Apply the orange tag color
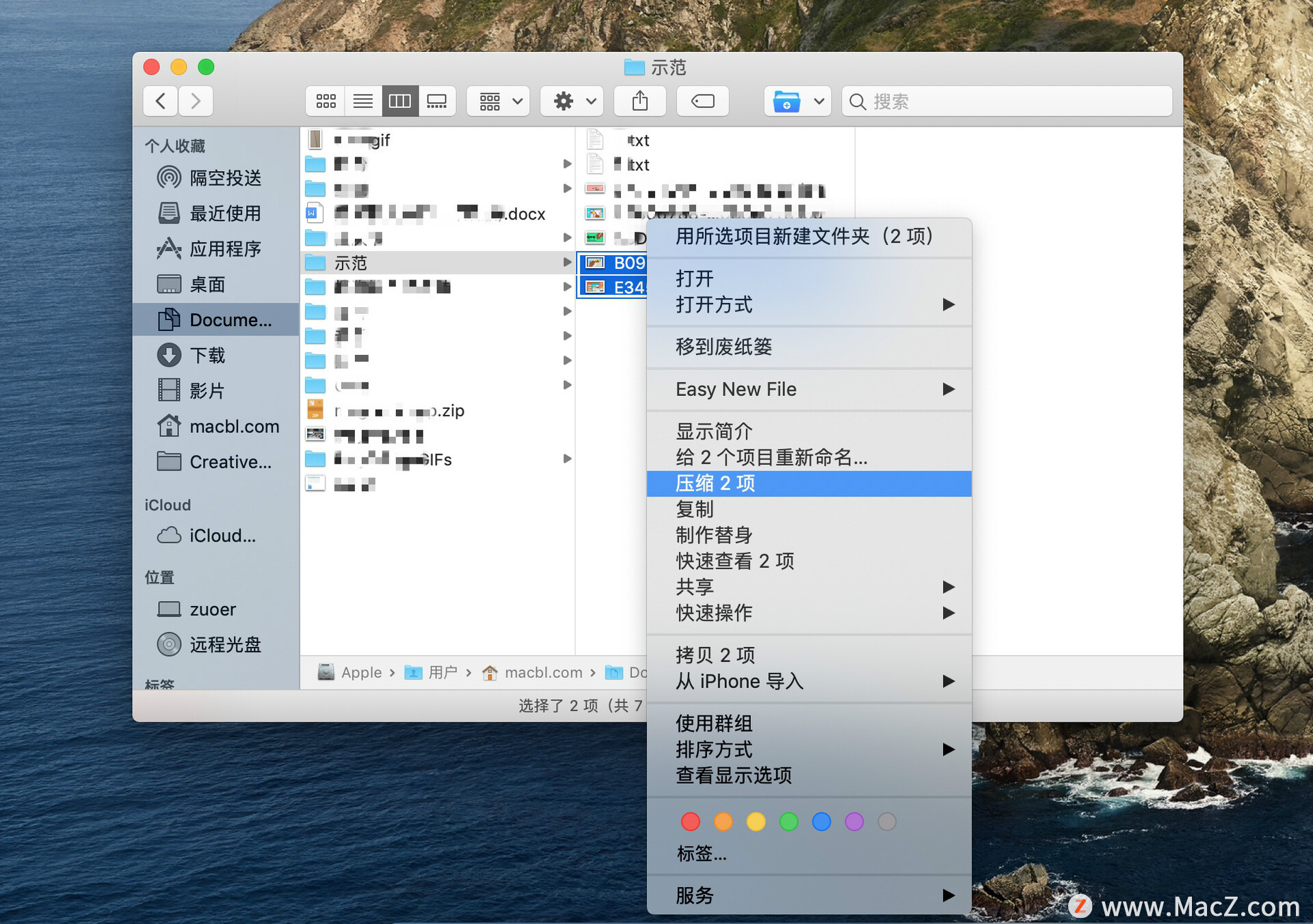The width and height of the screenshot is (1313, 924). (723, 821)
